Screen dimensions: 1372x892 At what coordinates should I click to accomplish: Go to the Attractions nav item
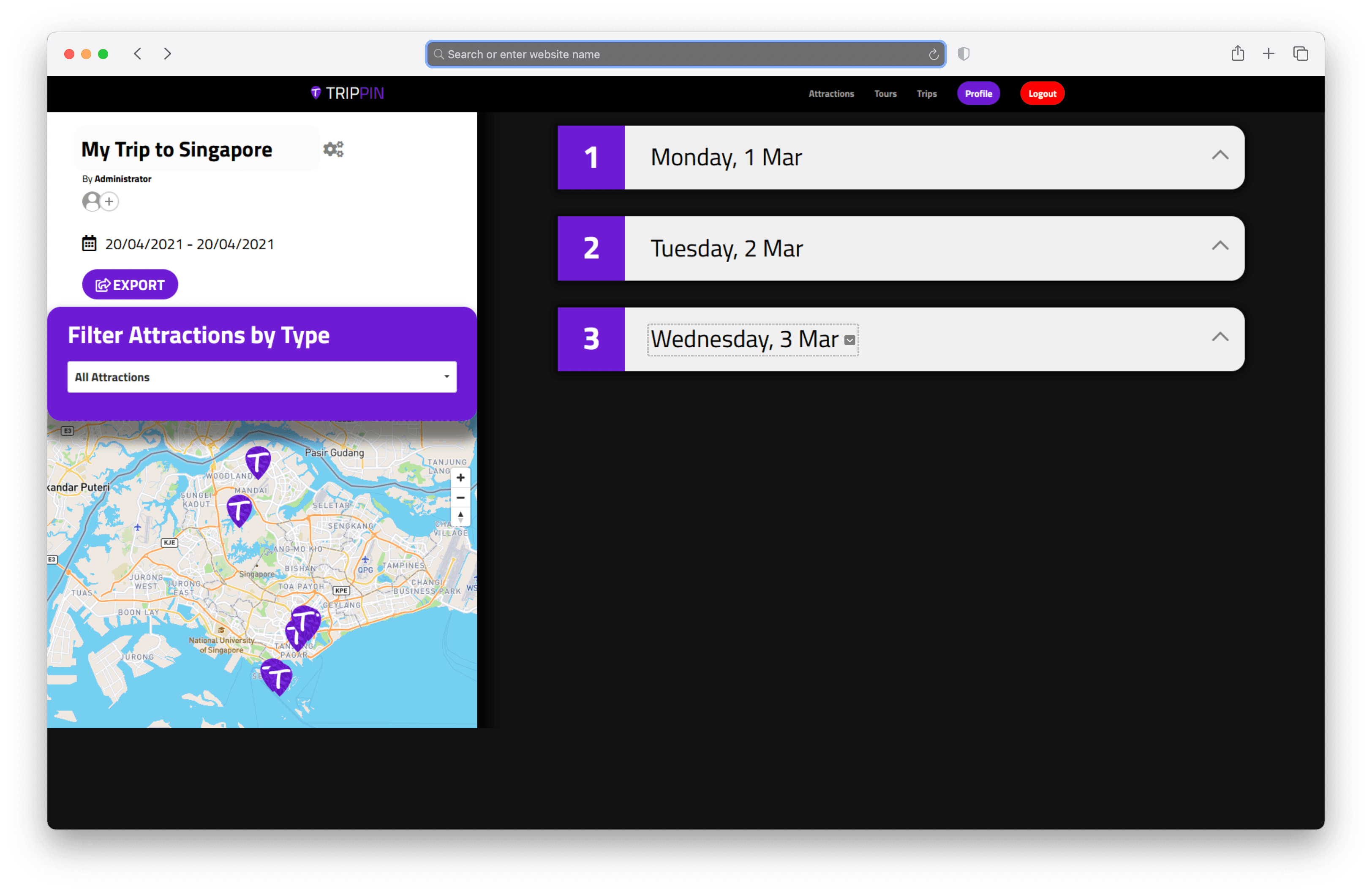tap(831, 93)
